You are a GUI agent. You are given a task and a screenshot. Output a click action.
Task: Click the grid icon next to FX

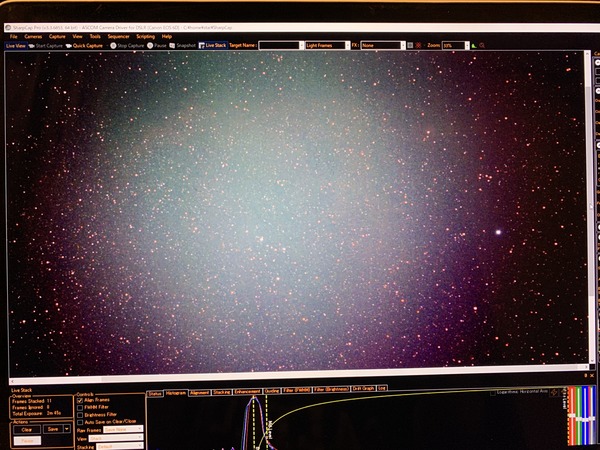pos(410,46)
